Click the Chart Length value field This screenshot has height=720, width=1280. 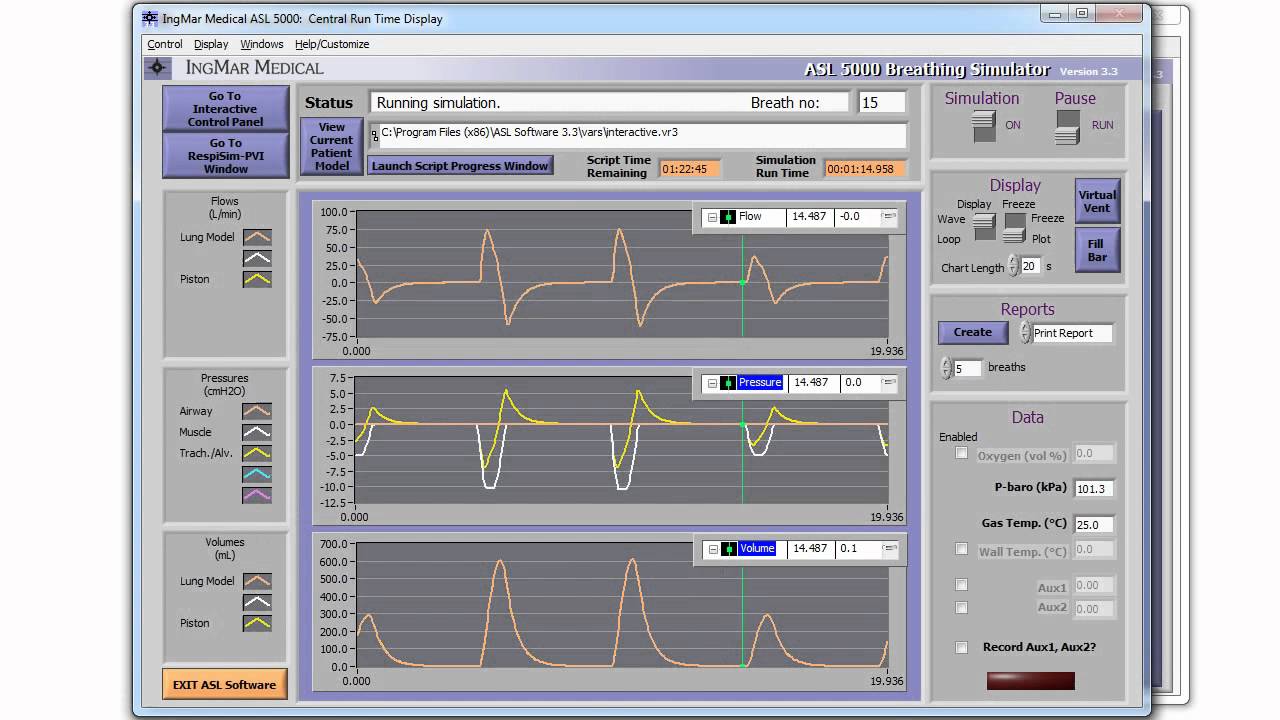pyautogui.click(x=1030, y=266)
